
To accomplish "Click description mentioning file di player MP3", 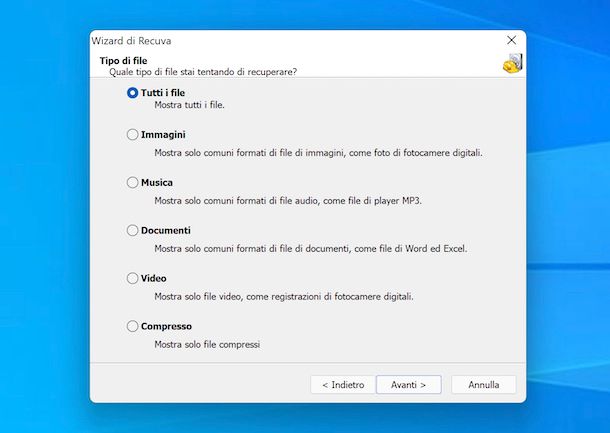I will 288,201.
